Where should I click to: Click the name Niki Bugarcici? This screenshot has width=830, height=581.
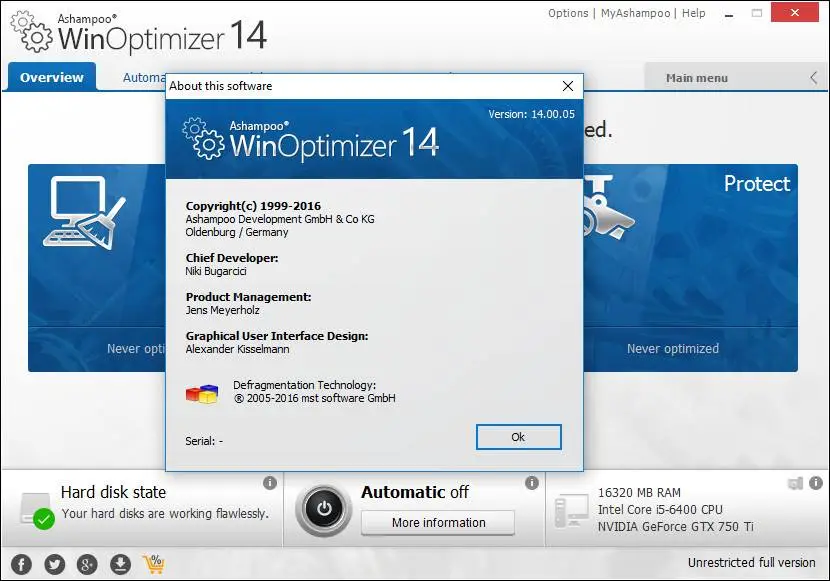(216, 271)
